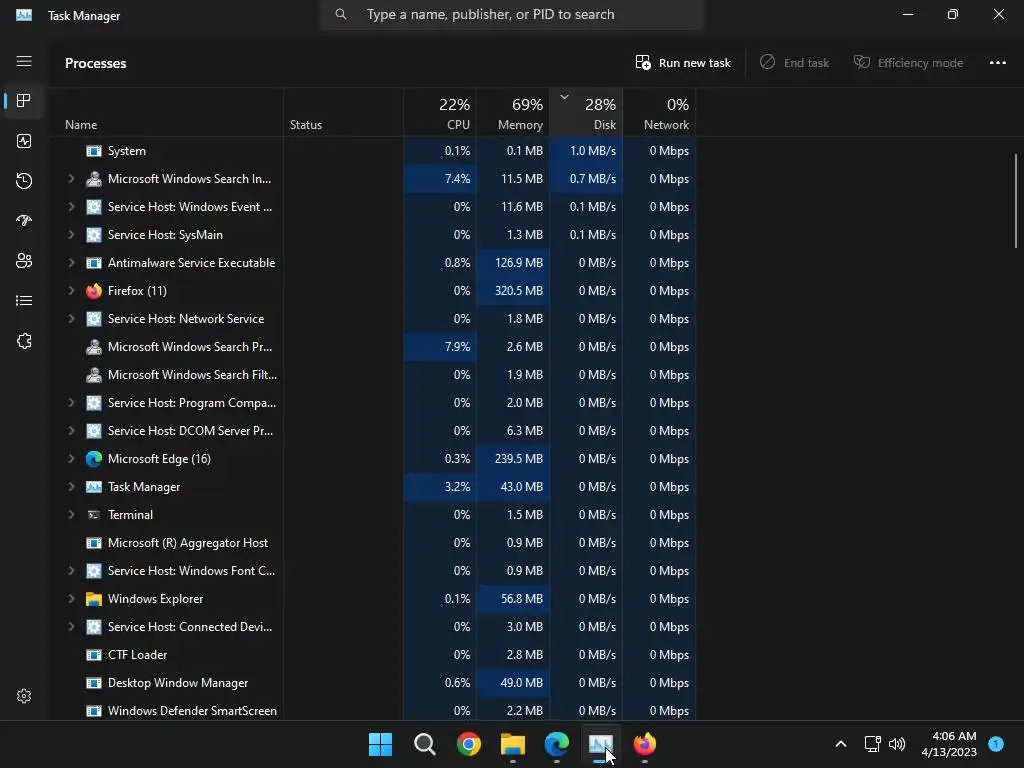Click the System process icon
The width and height of the screenshot is (1024, 768).
pyautogui.click(x=94, y=151)
